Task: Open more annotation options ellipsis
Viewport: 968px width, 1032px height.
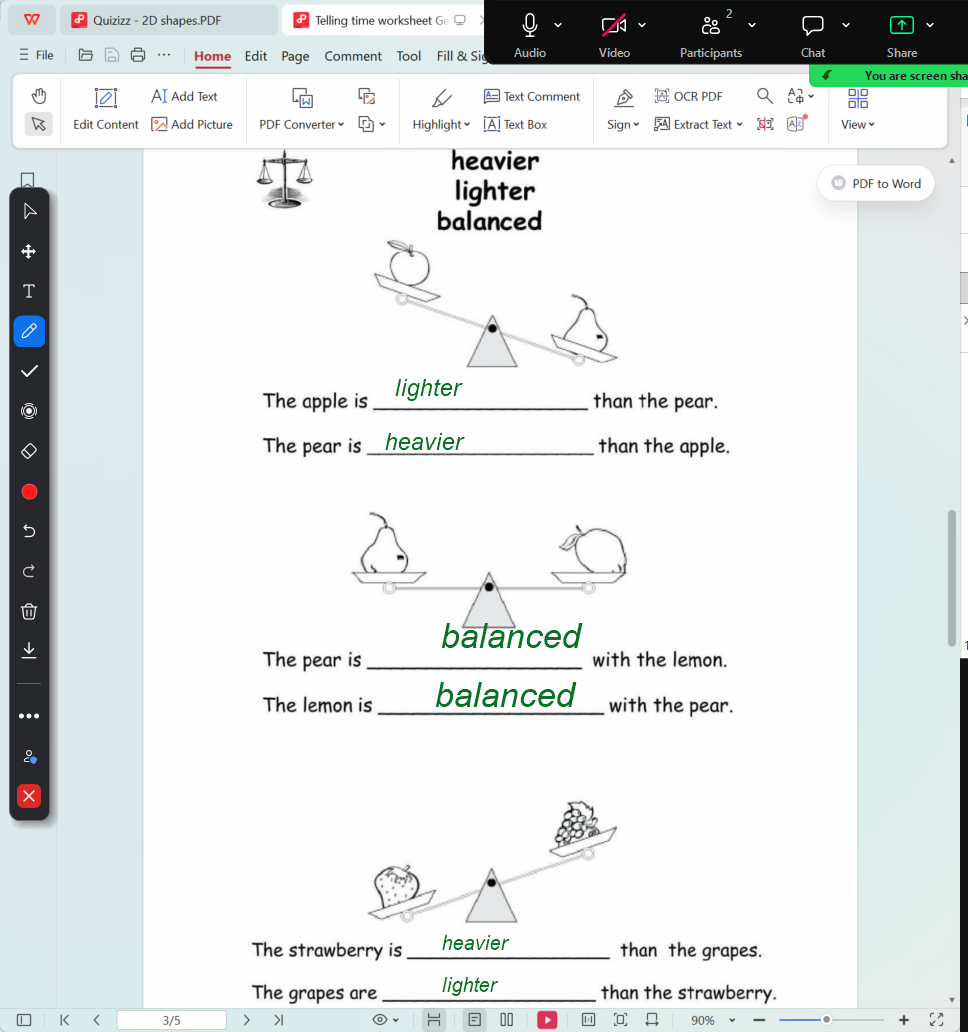Action: coord(29,716)
